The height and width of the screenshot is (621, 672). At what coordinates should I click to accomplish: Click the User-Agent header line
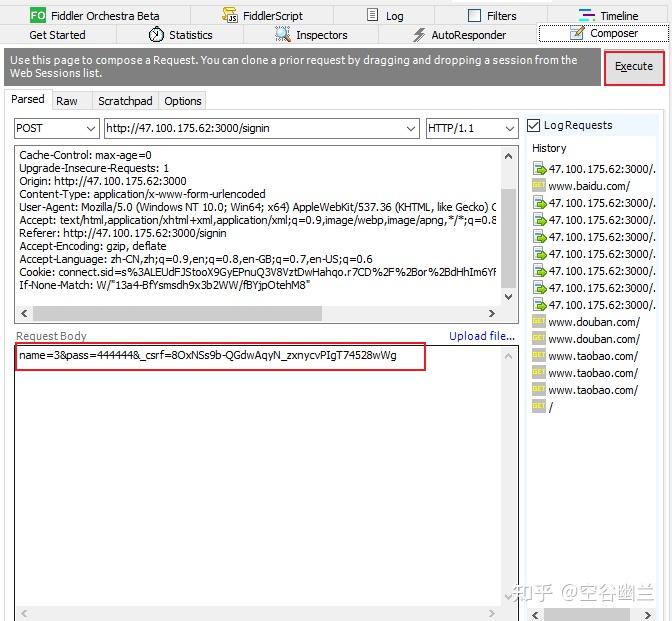(x=258, y=207)
